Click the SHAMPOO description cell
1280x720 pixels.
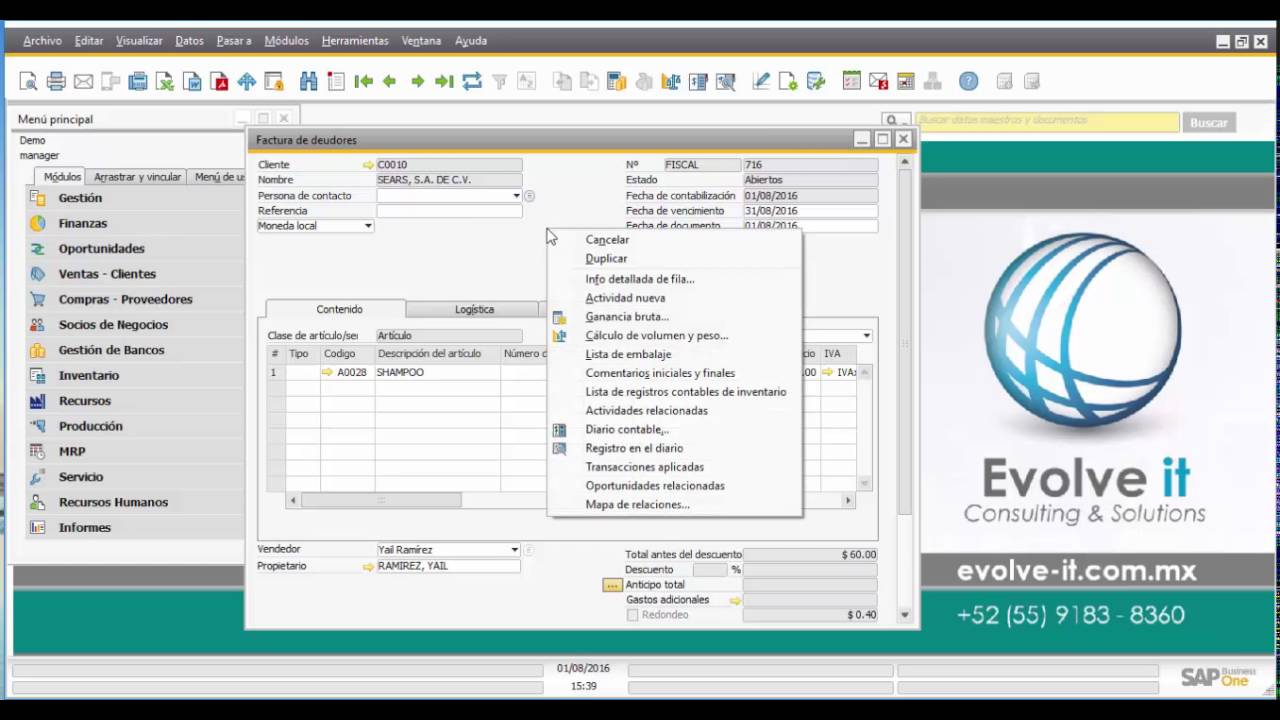click(x=438, y=372)
